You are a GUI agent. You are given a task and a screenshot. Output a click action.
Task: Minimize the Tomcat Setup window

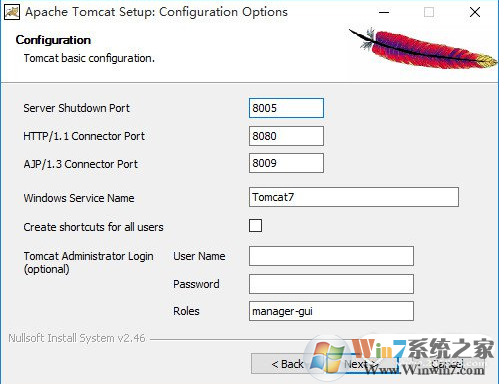[384, 13]
